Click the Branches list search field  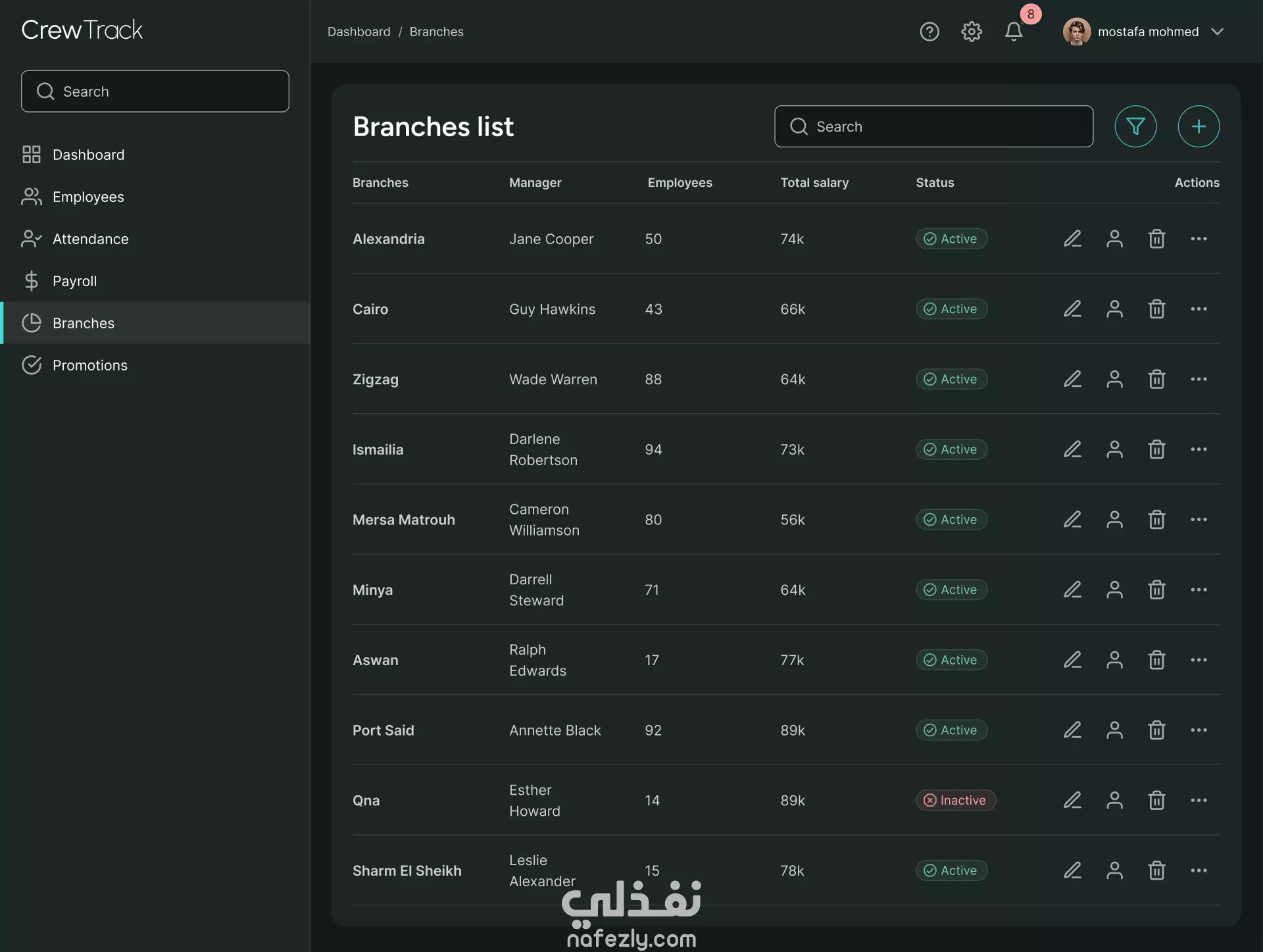[x=934, y=126]
